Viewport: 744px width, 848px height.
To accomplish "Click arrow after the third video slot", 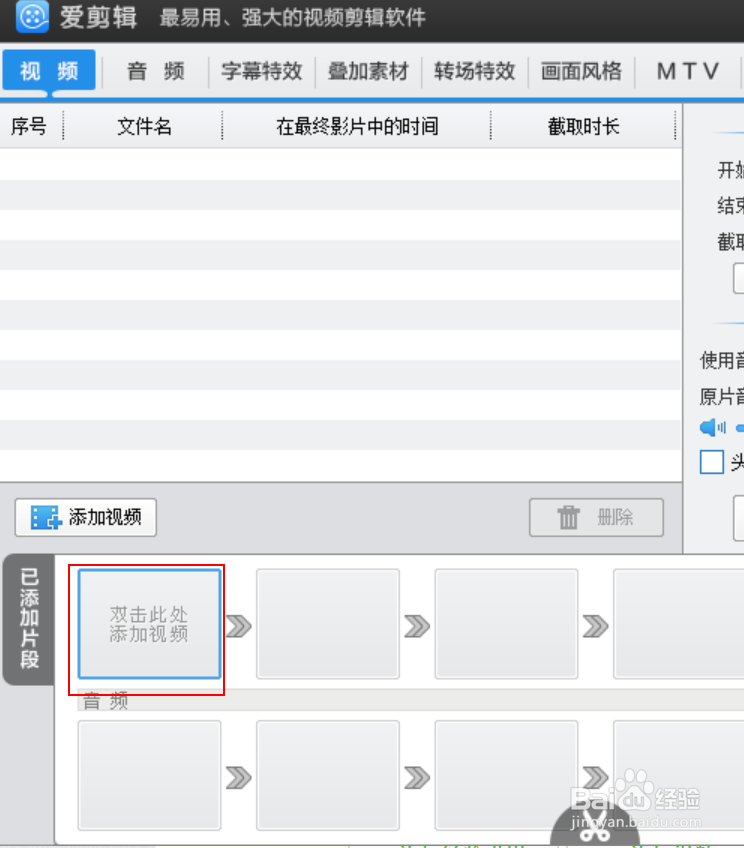I will pos(595,626).
